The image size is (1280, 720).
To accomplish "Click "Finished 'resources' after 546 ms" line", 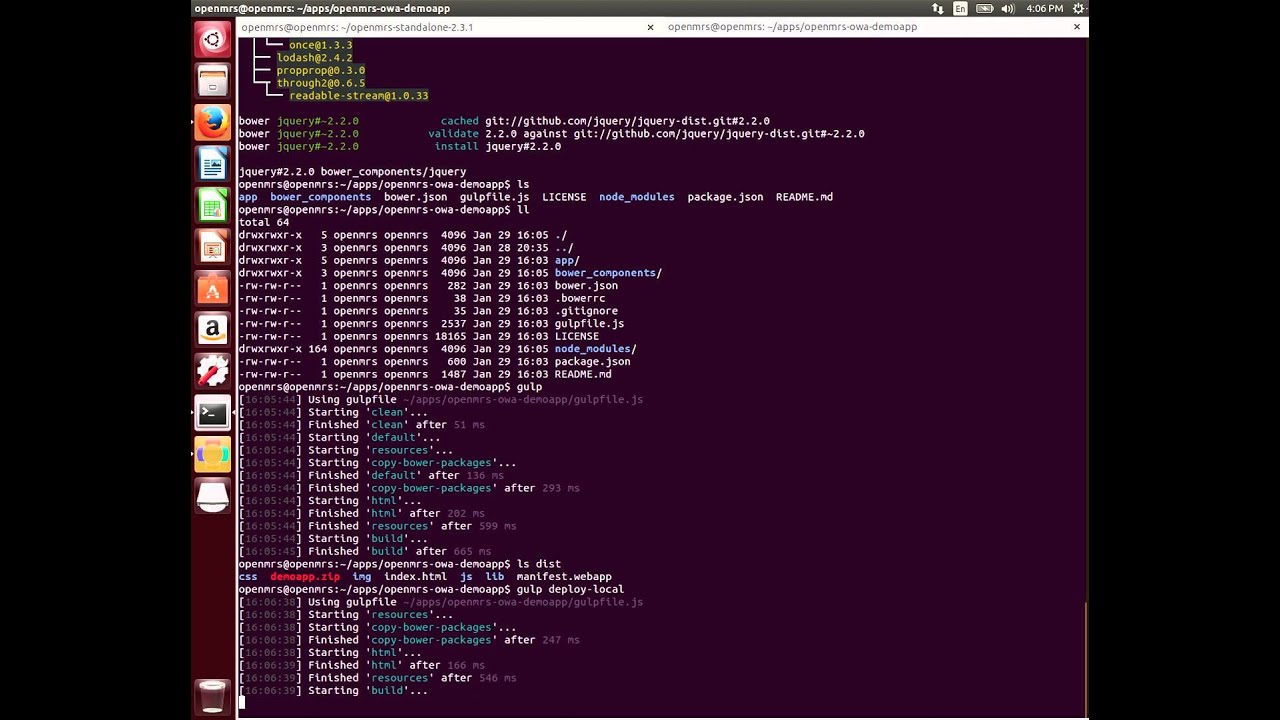I will pyautogui.click(x=377, y=678).
